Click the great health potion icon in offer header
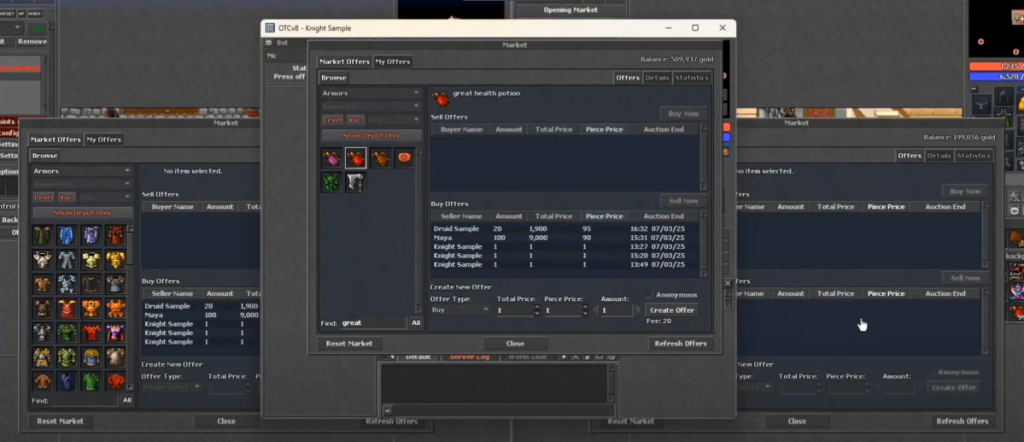 pyautogui.click(x=441, y=99)
